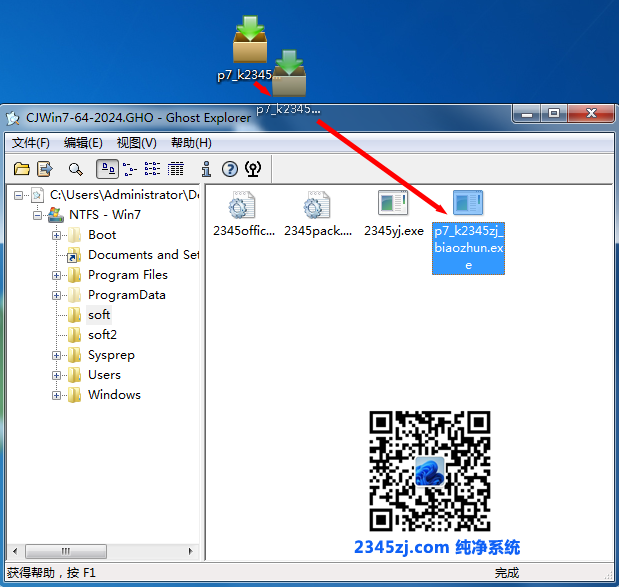Select the 2345yj.exe file icon
Viewport: 619px width, 587px height.
pyautogui.click(x=393, y=203)
